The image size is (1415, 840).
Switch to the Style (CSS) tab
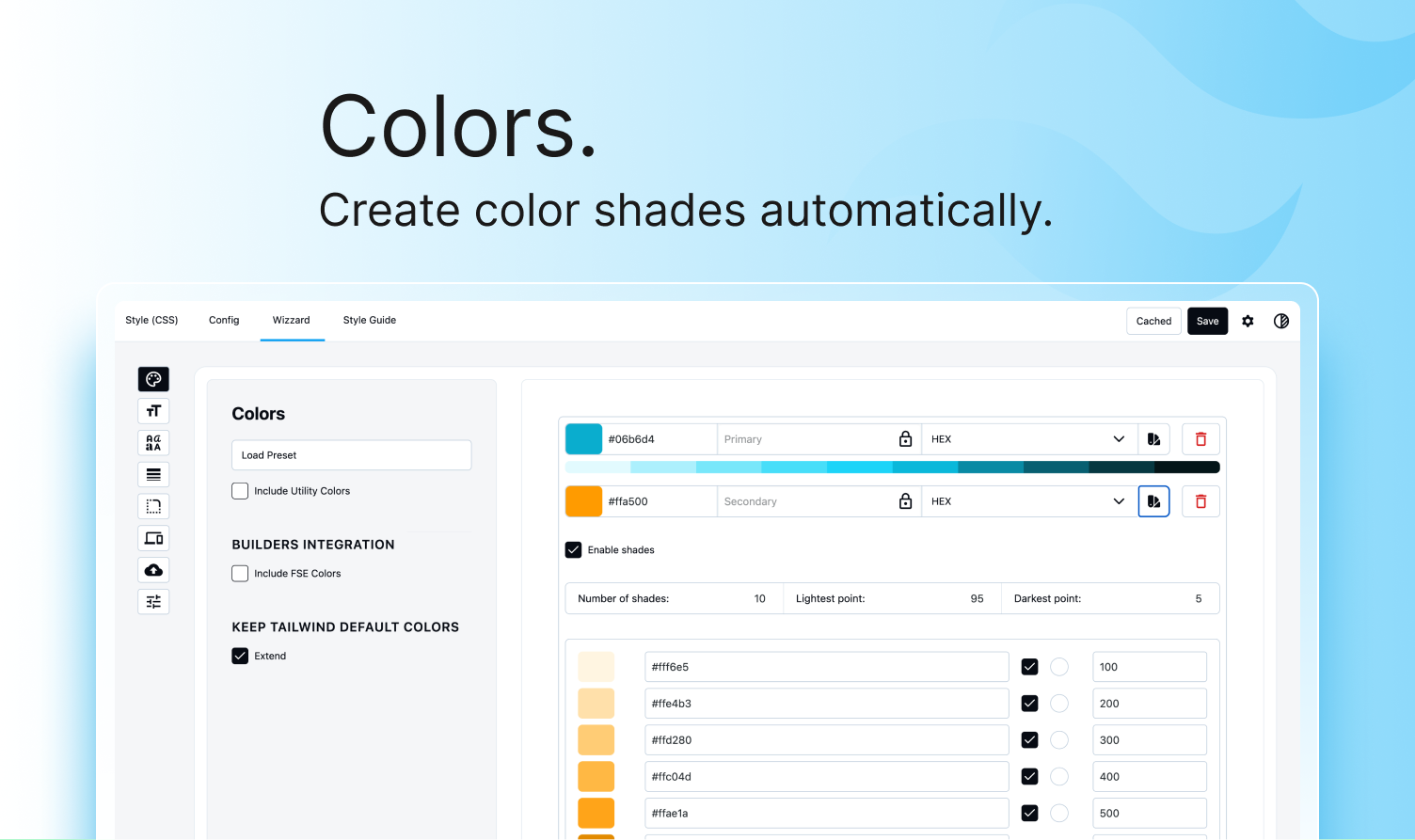(x=151, y=320)
